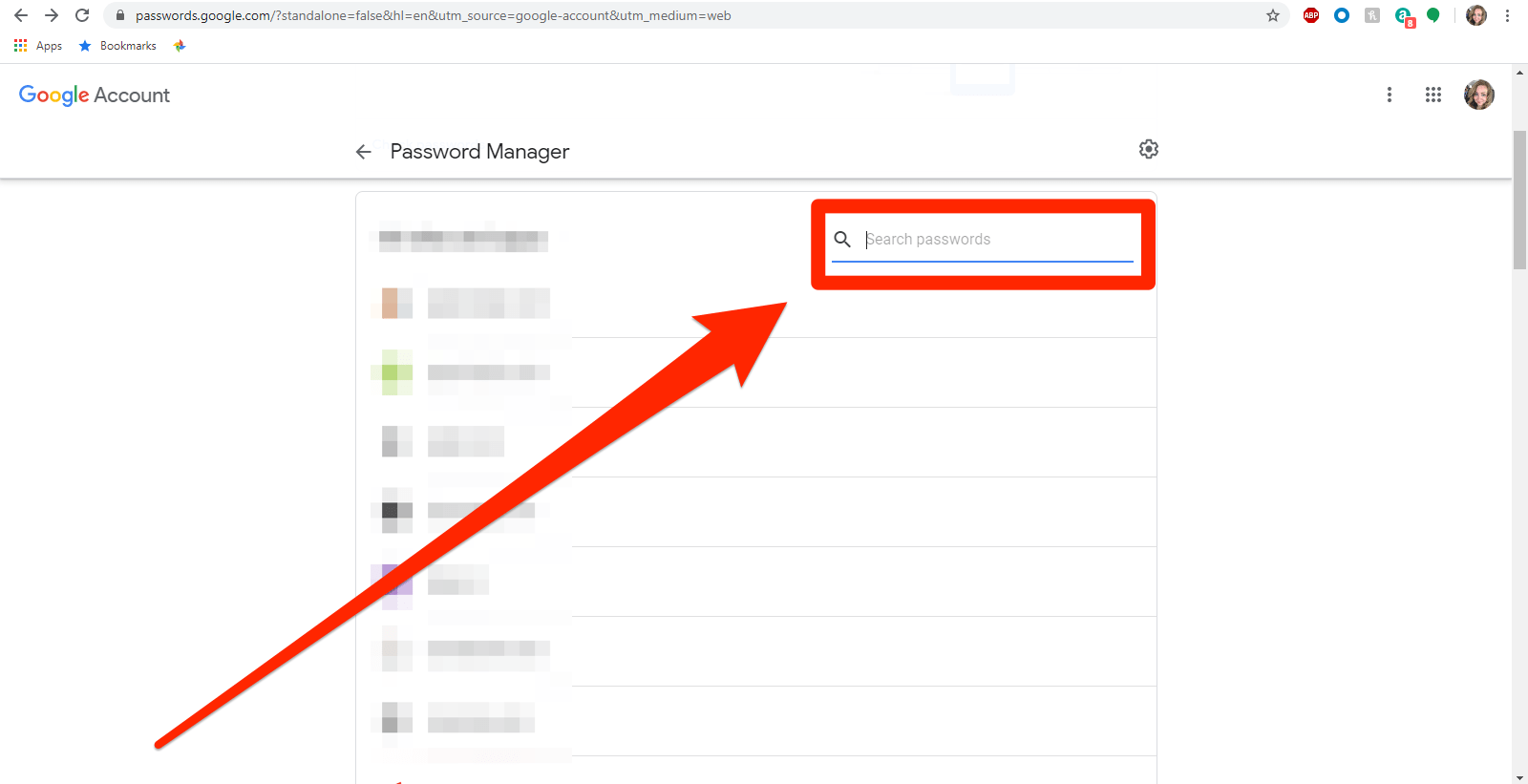Click the page vertical scrollbar thumb
The height and width of the screenshot is (784, 1528).
coord(1519,201)
